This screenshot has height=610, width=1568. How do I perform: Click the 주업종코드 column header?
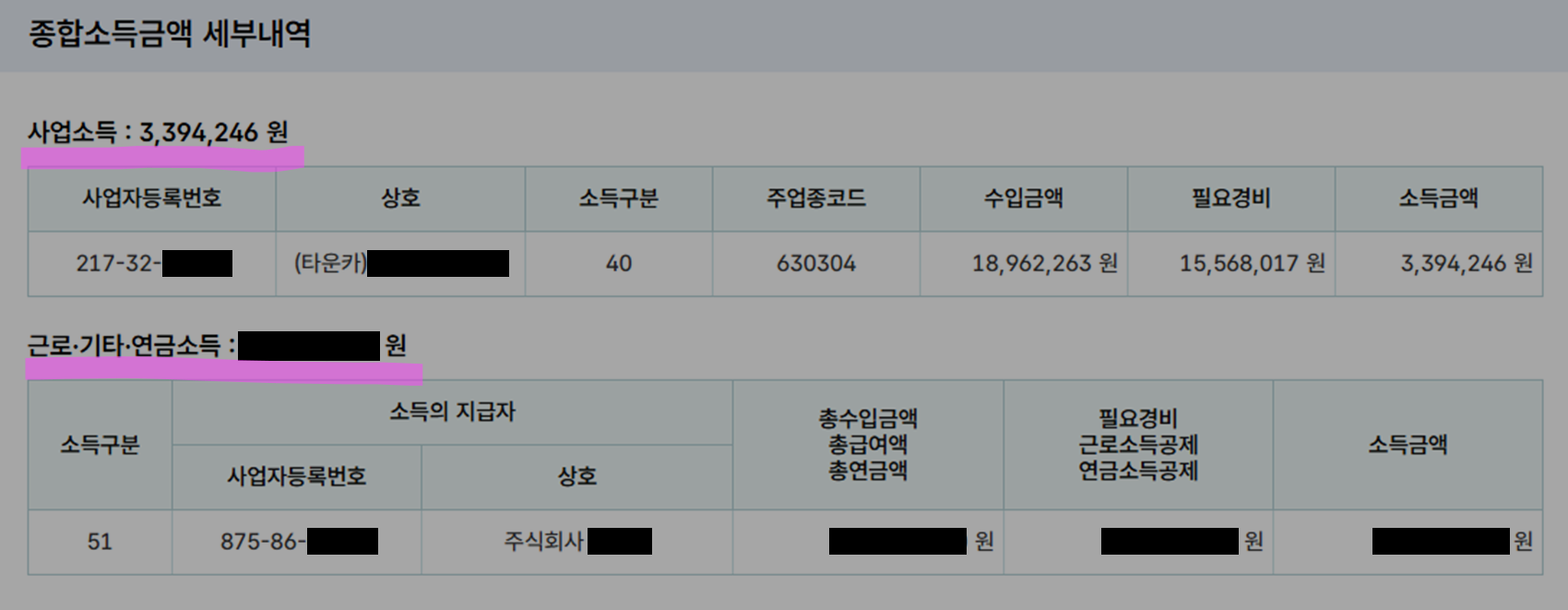click(816, 198)
